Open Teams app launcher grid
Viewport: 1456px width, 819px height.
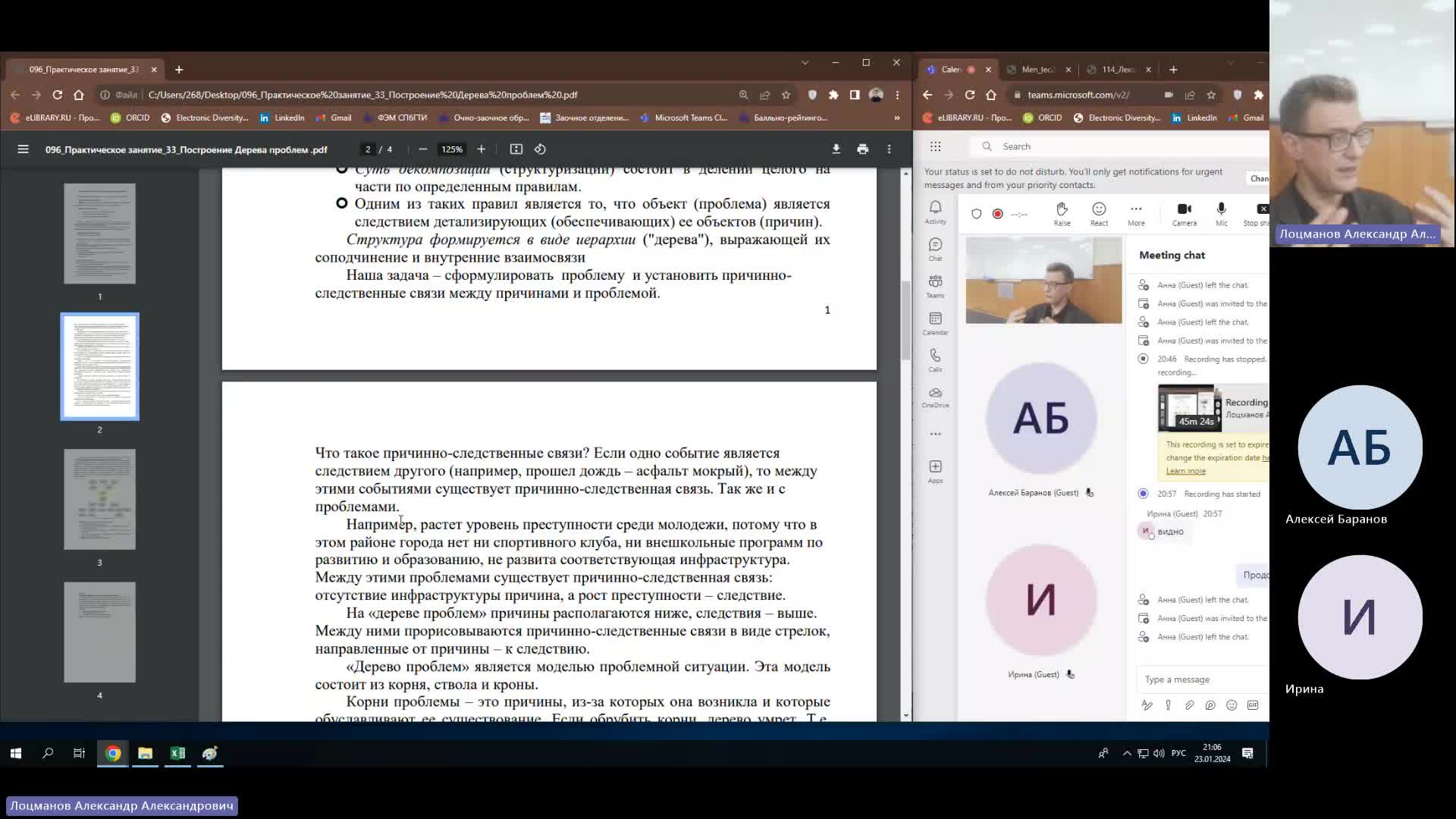tap(935, 146)
